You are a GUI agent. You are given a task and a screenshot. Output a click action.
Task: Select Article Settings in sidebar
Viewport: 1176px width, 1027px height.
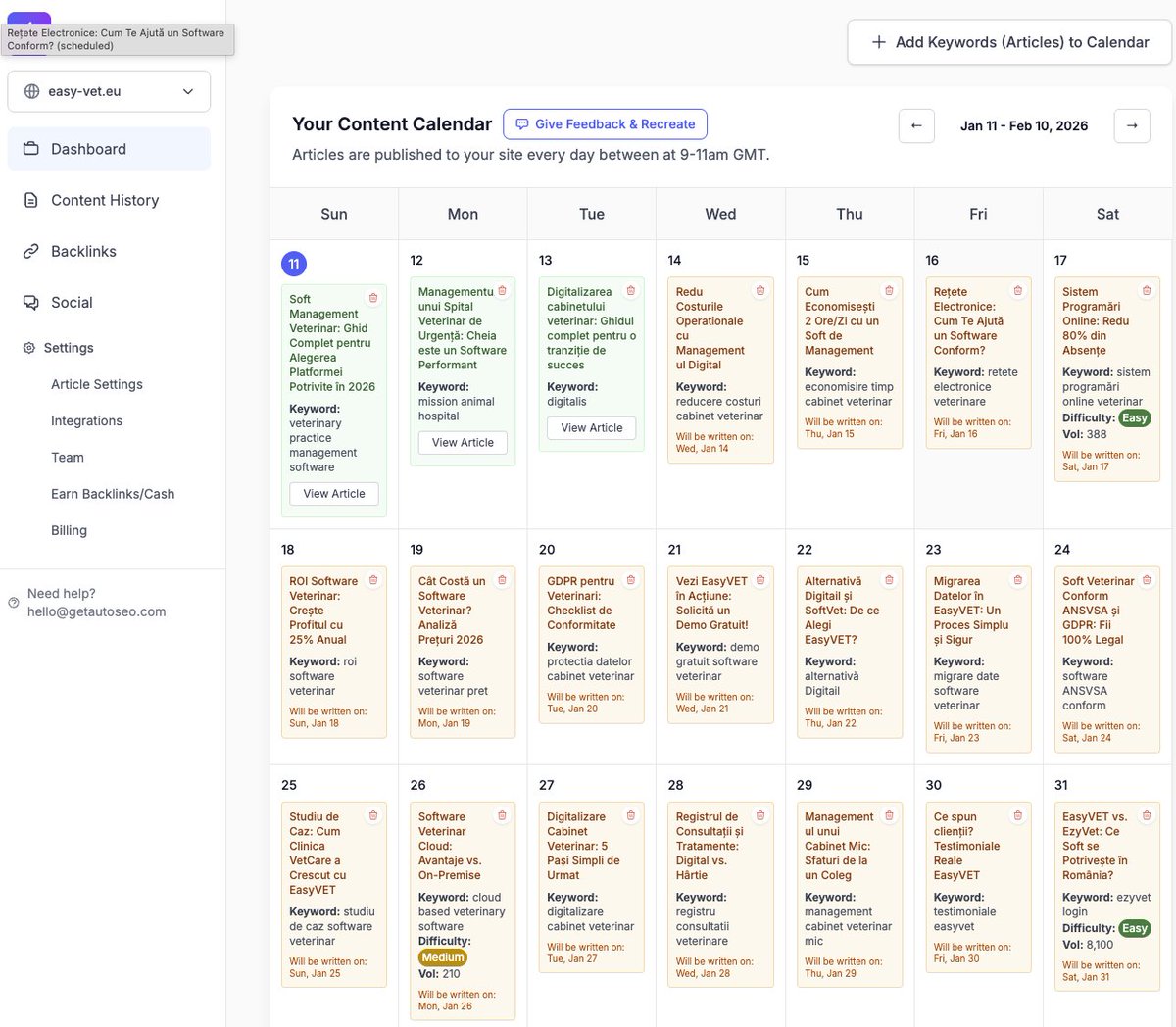click(97, 384)
